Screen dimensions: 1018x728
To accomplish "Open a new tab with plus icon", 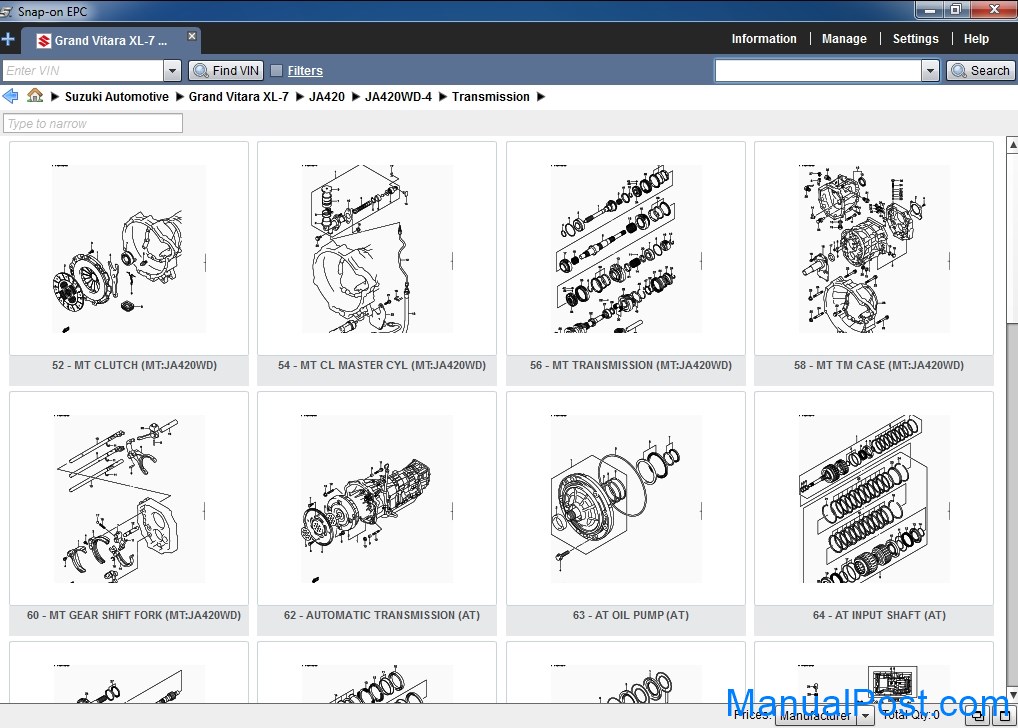I will 8,40.
